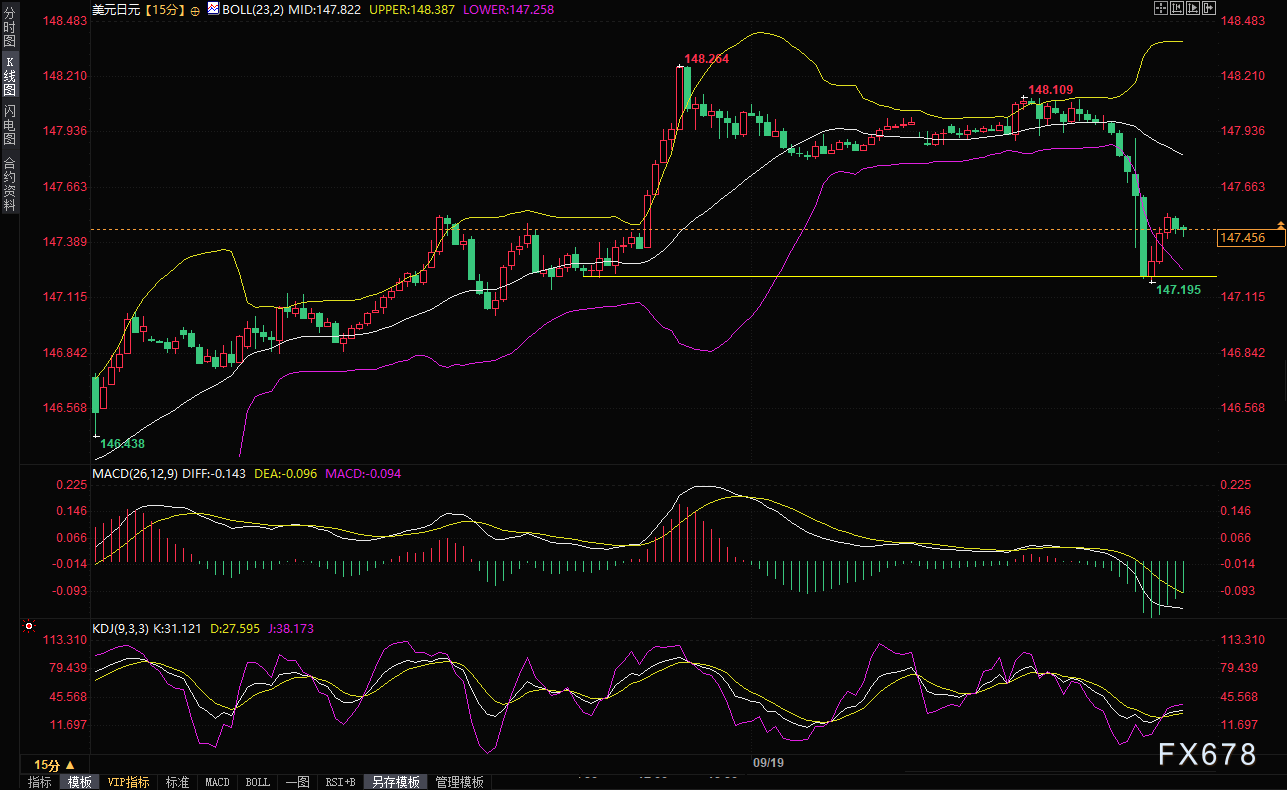Click the rightmost panel export arrow icon
Screen dimensions: 1287x790
tap(1208, 8)
